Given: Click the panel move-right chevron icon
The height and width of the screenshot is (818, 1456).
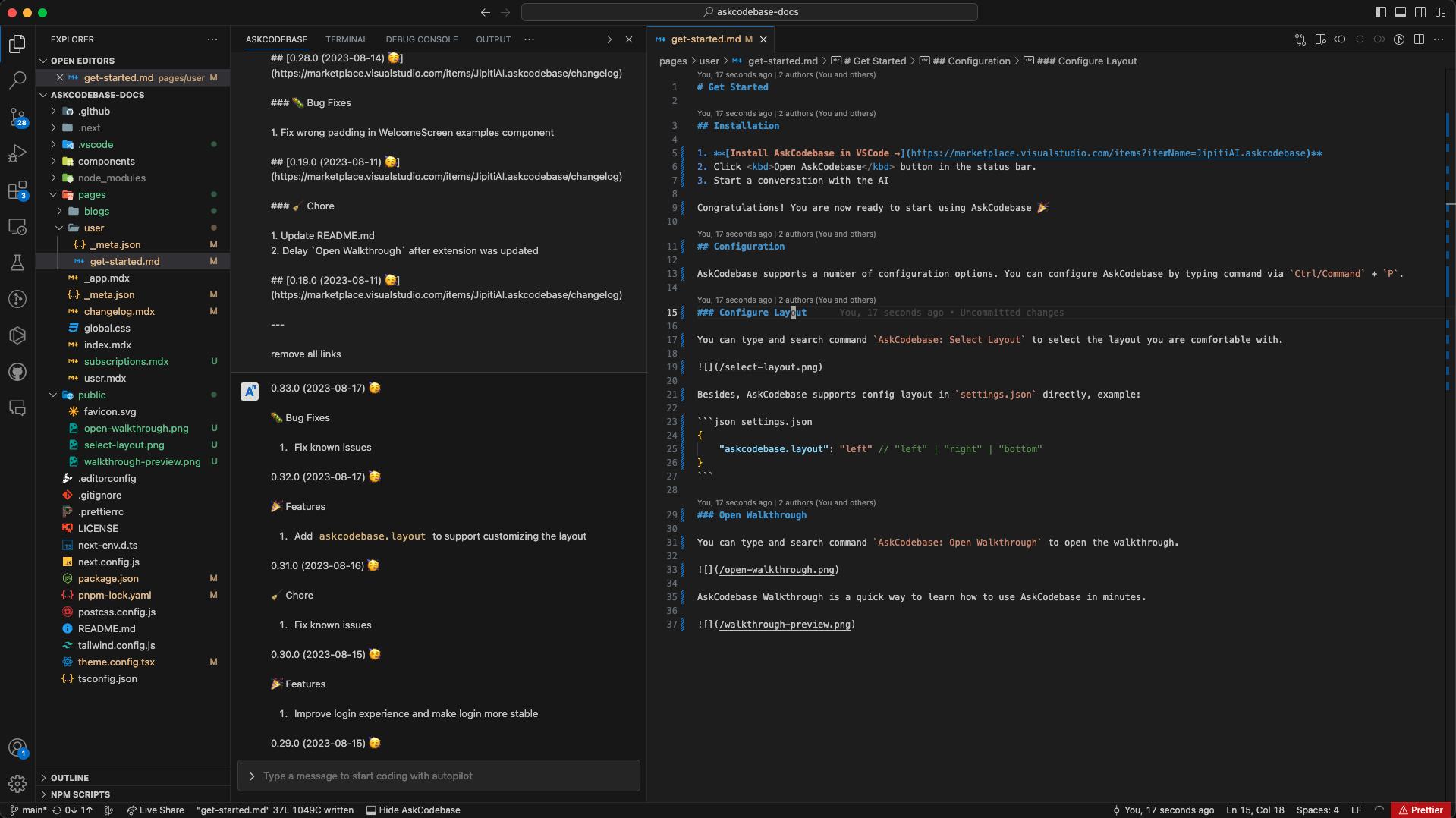Looking at the screenshot, I should [609, 39].
